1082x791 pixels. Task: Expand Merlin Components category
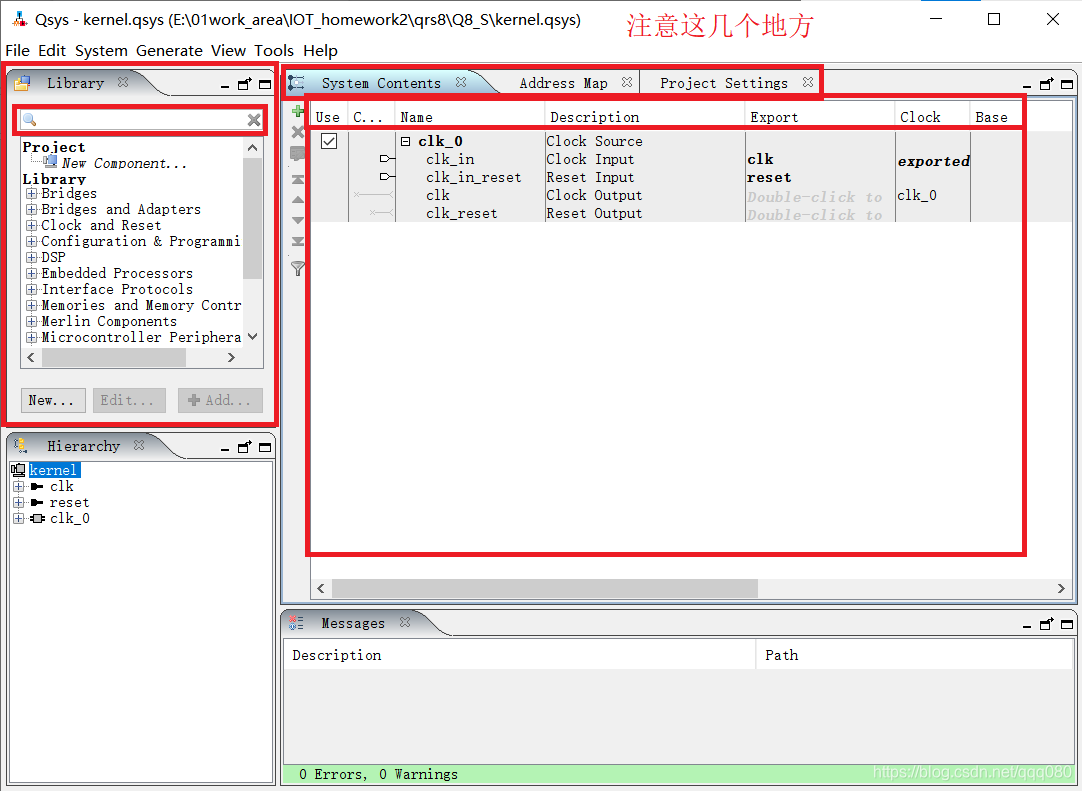tap(32, 321)
